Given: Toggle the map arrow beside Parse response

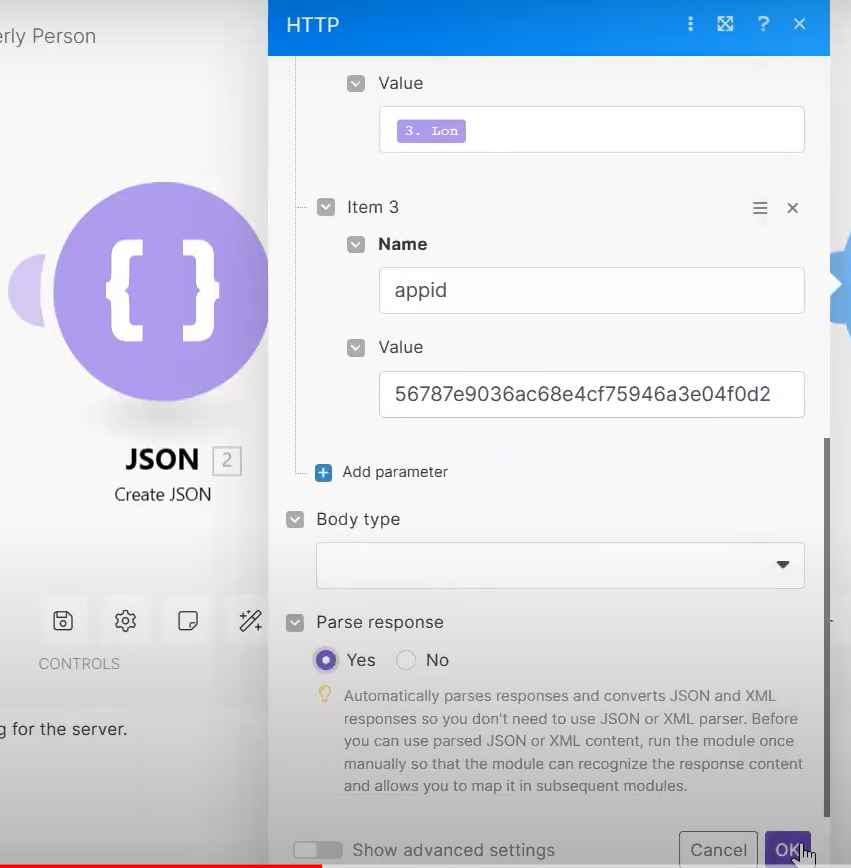Looking at the screenshot, I should [295, 623].
